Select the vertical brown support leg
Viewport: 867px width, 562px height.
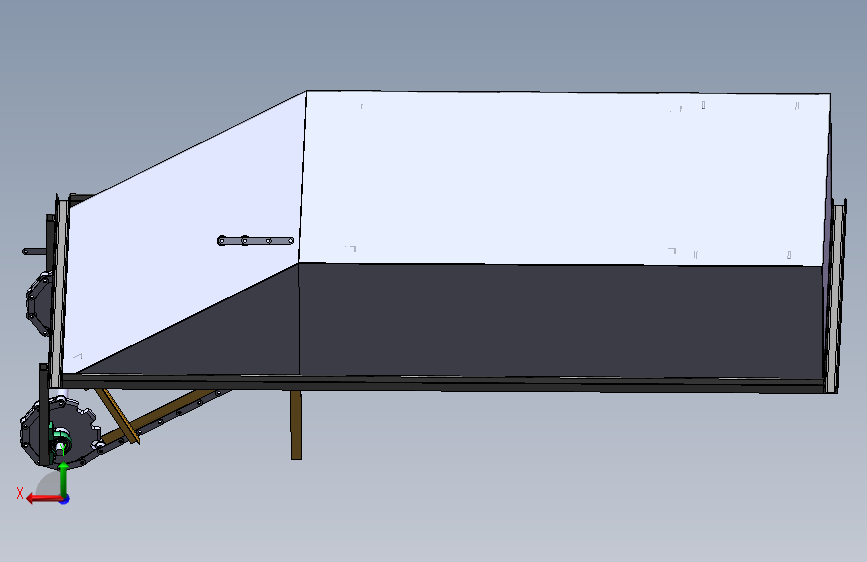point(296,425)
